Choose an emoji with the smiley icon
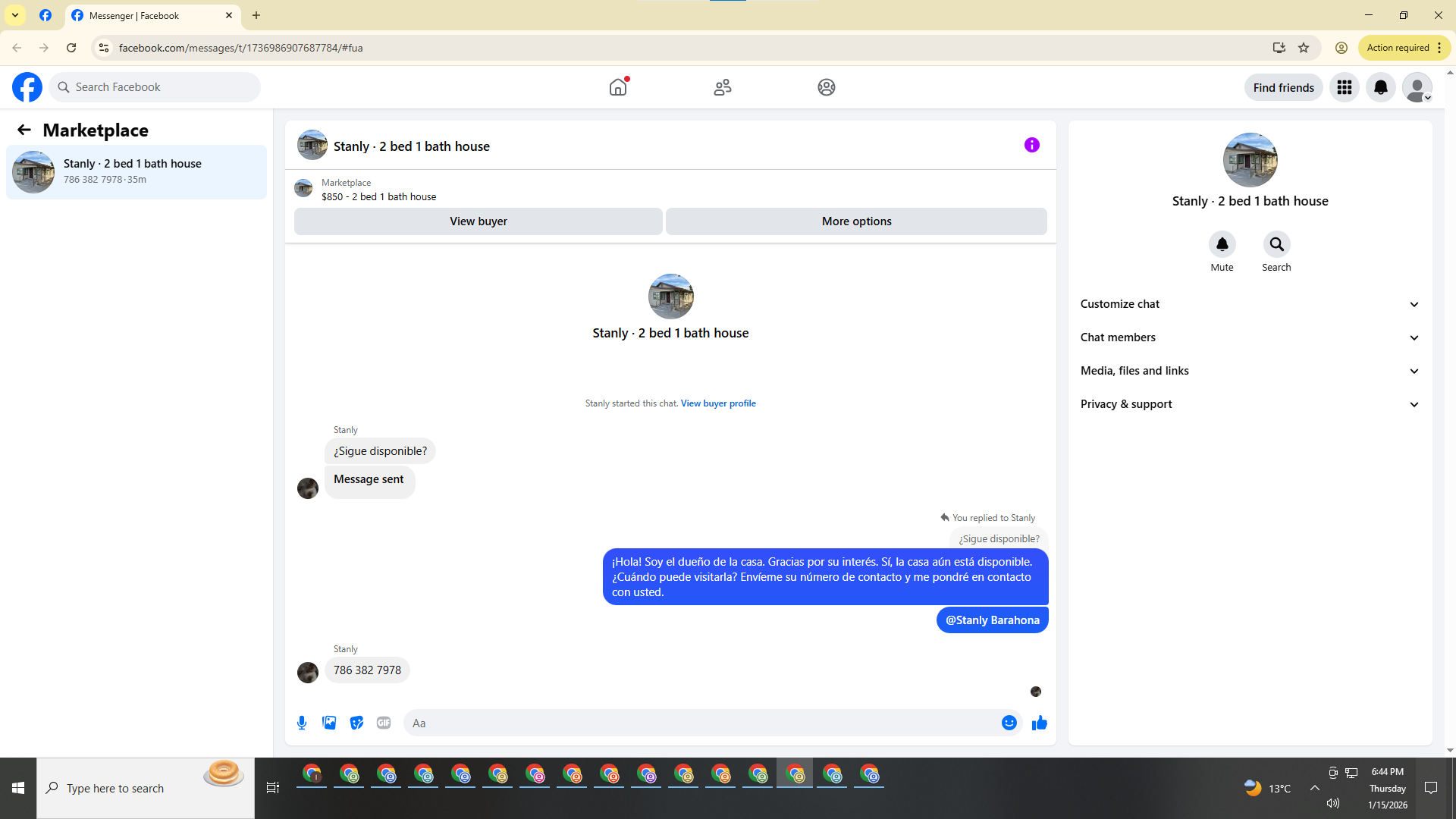The image size is (1456, 819). [x=1009, y=723]
